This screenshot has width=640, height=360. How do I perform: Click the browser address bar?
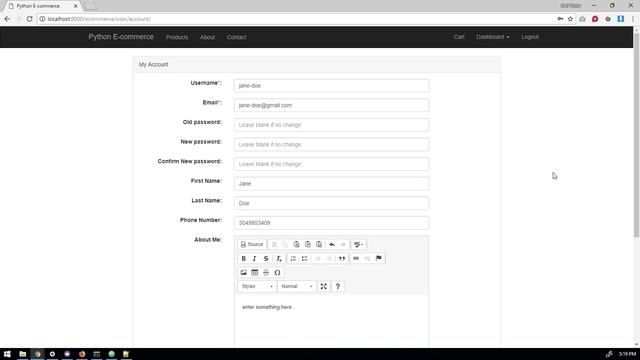click(298, 19)
